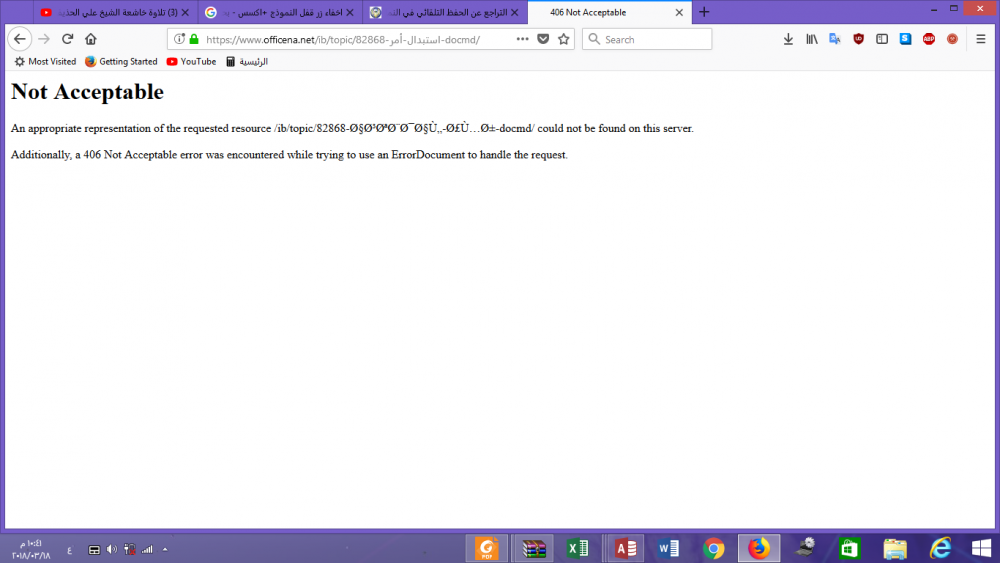This screenshot has height=563, width=1000.
Task: Open Windows Store from the taskbar
Action: pos(849,548)
